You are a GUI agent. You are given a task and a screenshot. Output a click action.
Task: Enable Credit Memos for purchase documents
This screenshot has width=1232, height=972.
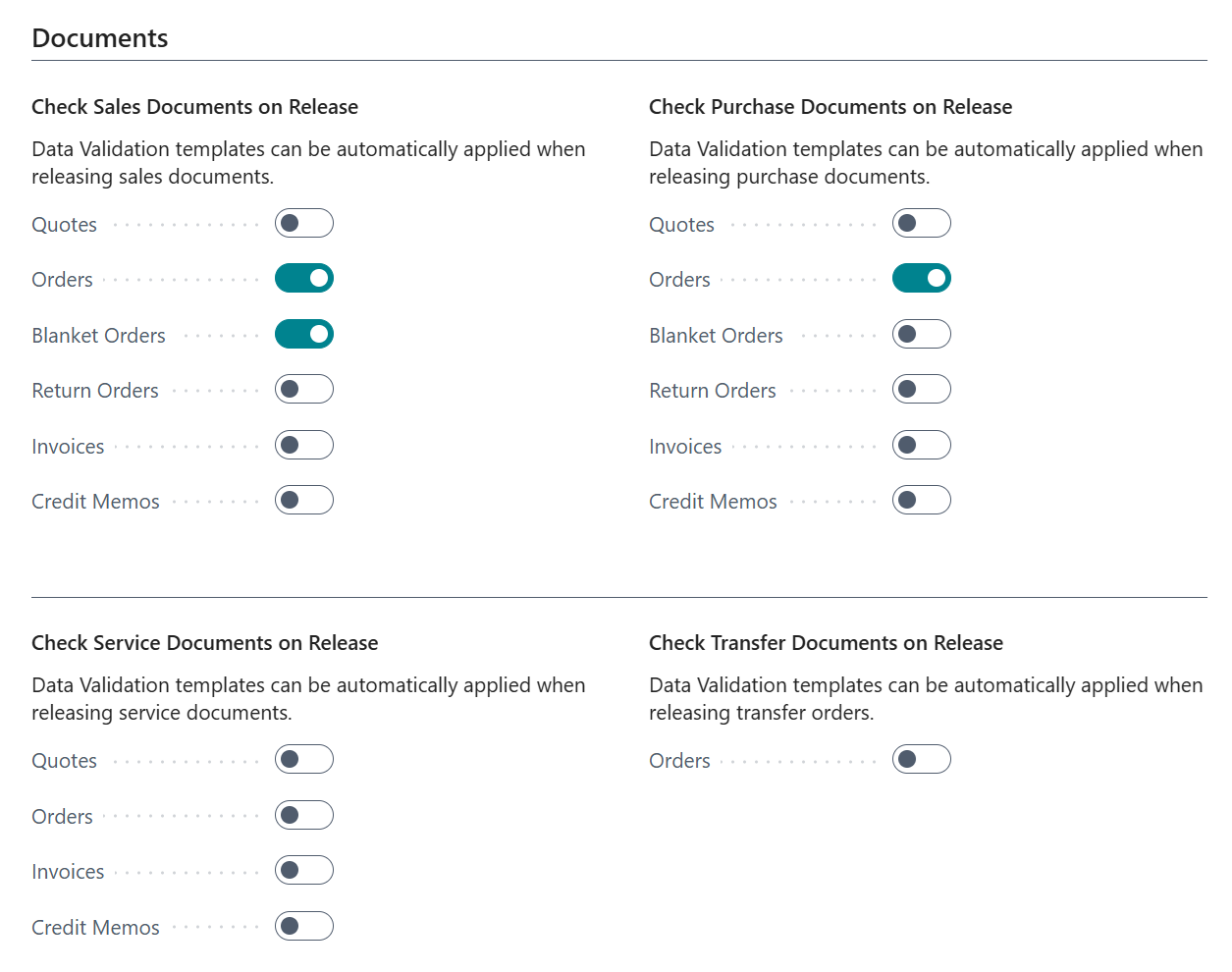click(x=922, y=500)
